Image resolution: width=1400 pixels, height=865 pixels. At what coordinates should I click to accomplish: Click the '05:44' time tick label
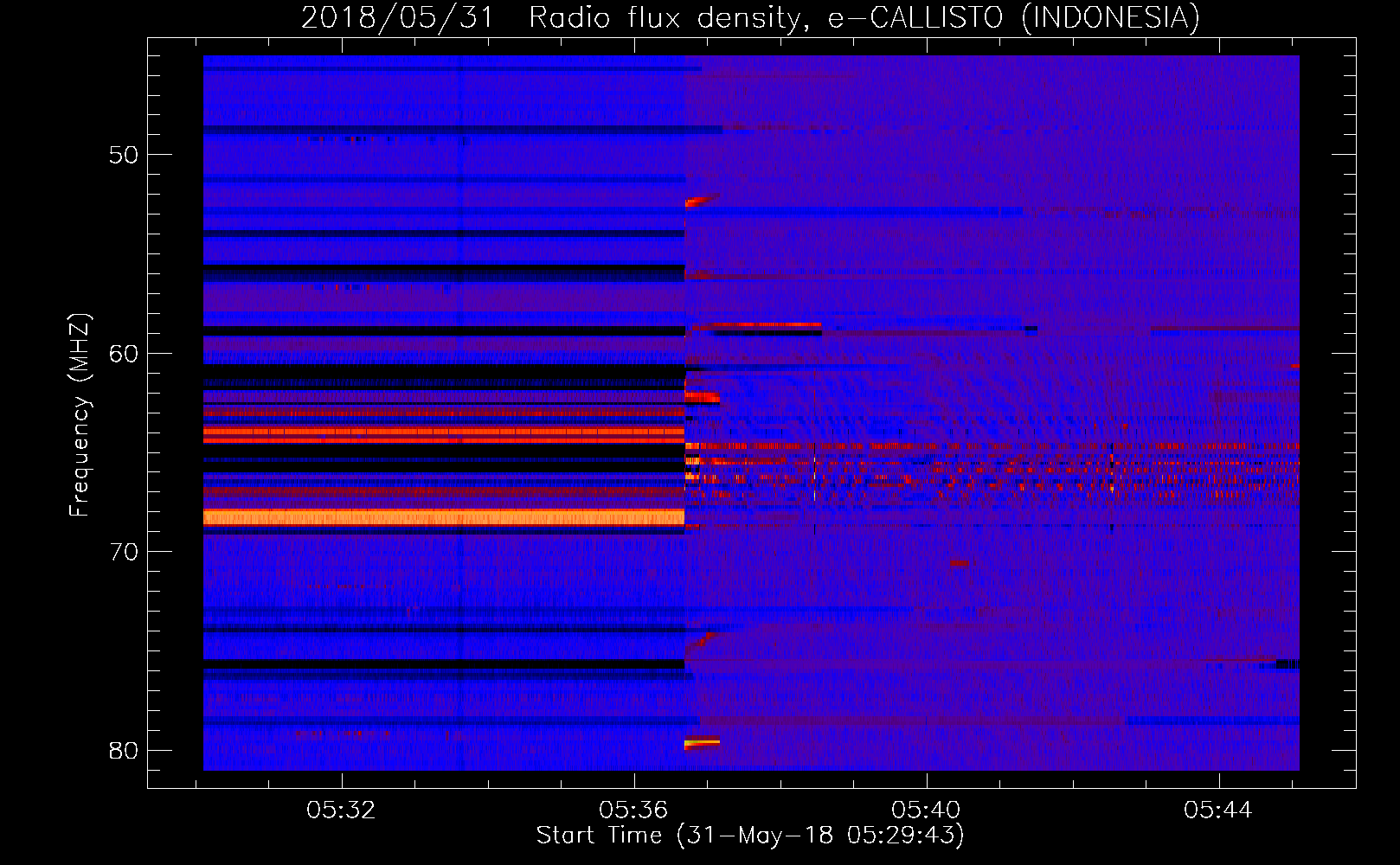(1218, 811)
